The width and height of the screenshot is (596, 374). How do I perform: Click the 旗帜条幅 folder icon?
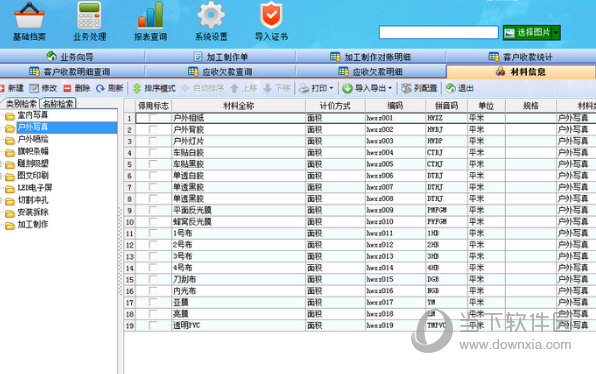tap(10, 153)
